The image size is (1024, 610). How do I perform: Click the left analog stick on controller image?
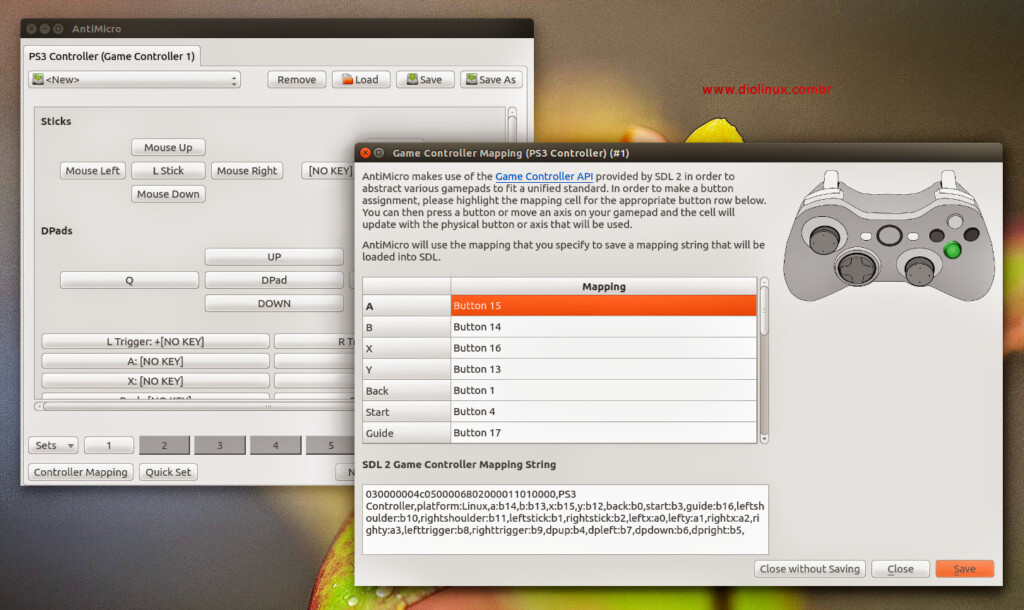pyautogui.click(x=825, y=239)
